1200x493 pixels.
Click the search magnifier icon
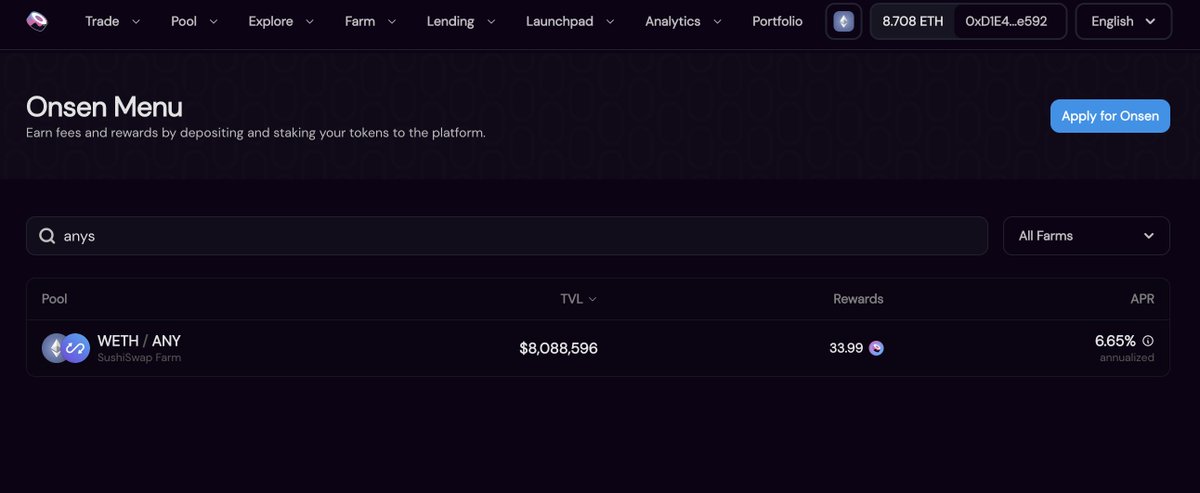click(x=47, y=236)
